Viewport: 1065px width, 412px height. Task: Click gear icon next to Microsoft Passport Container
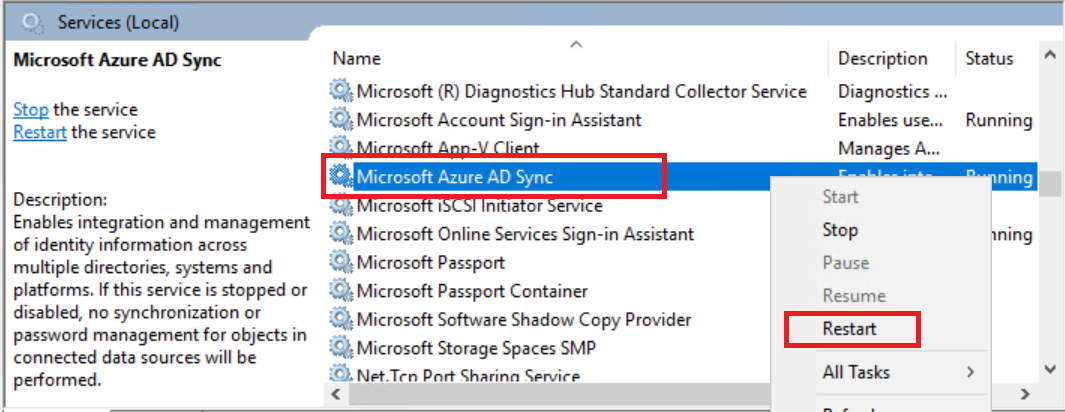(342, 291)
